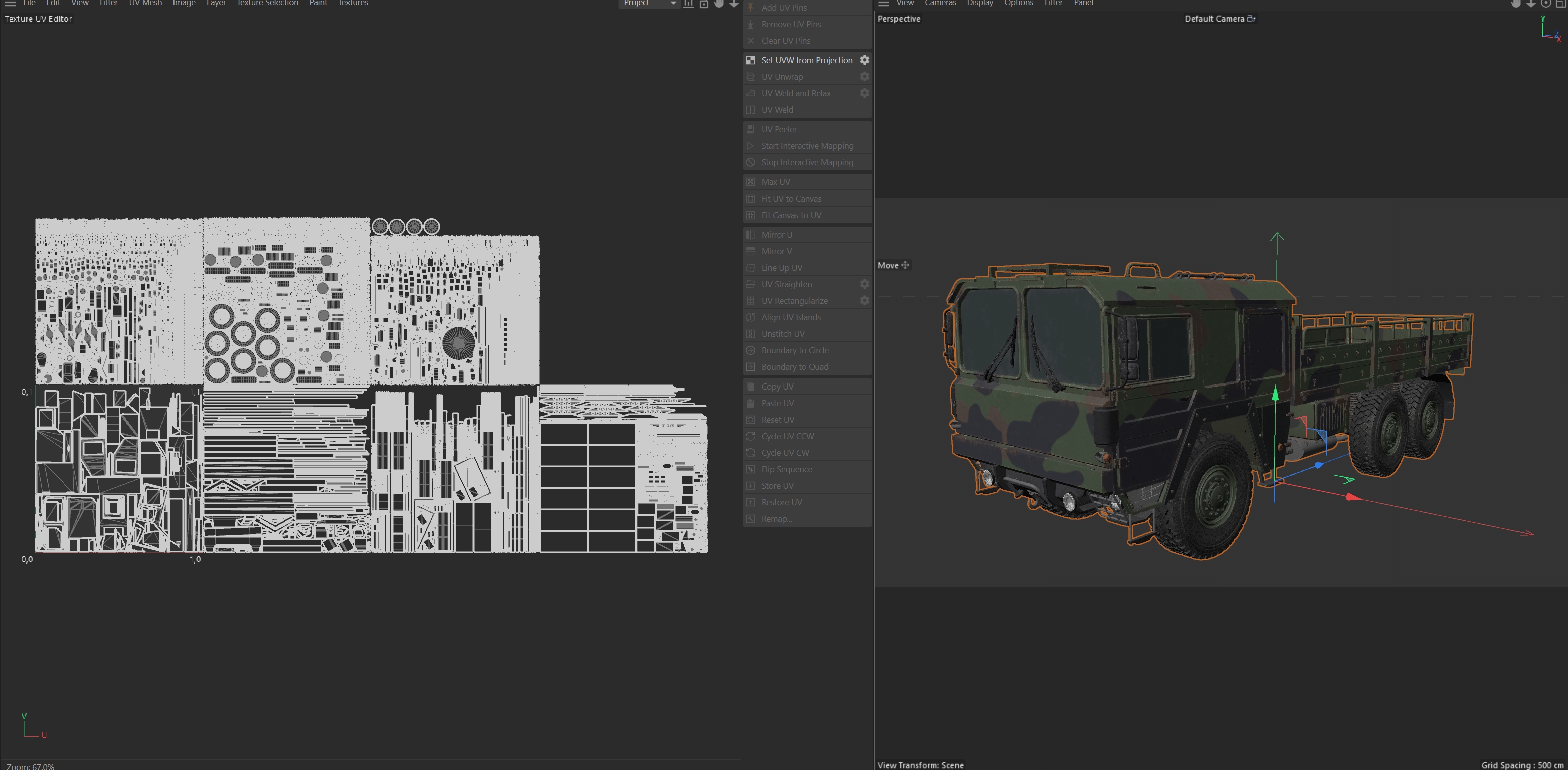Image resolution: width=1568 pixels, height=770 pixels.
Task: Click the UV Weld and Relax gear icon
Action: click(864, 93)
